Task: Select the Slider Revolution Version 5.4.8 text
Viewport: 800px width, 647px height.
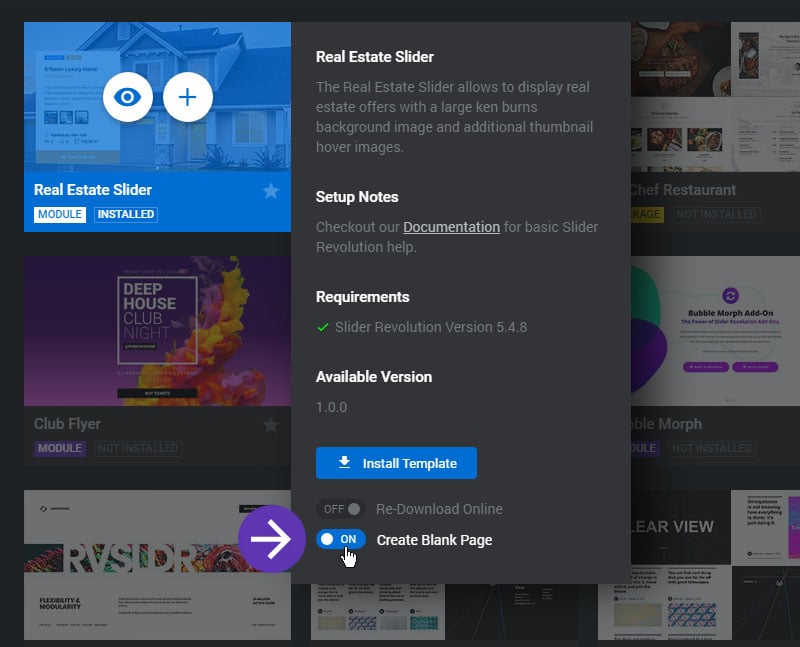Action: [x=431, y=327]
